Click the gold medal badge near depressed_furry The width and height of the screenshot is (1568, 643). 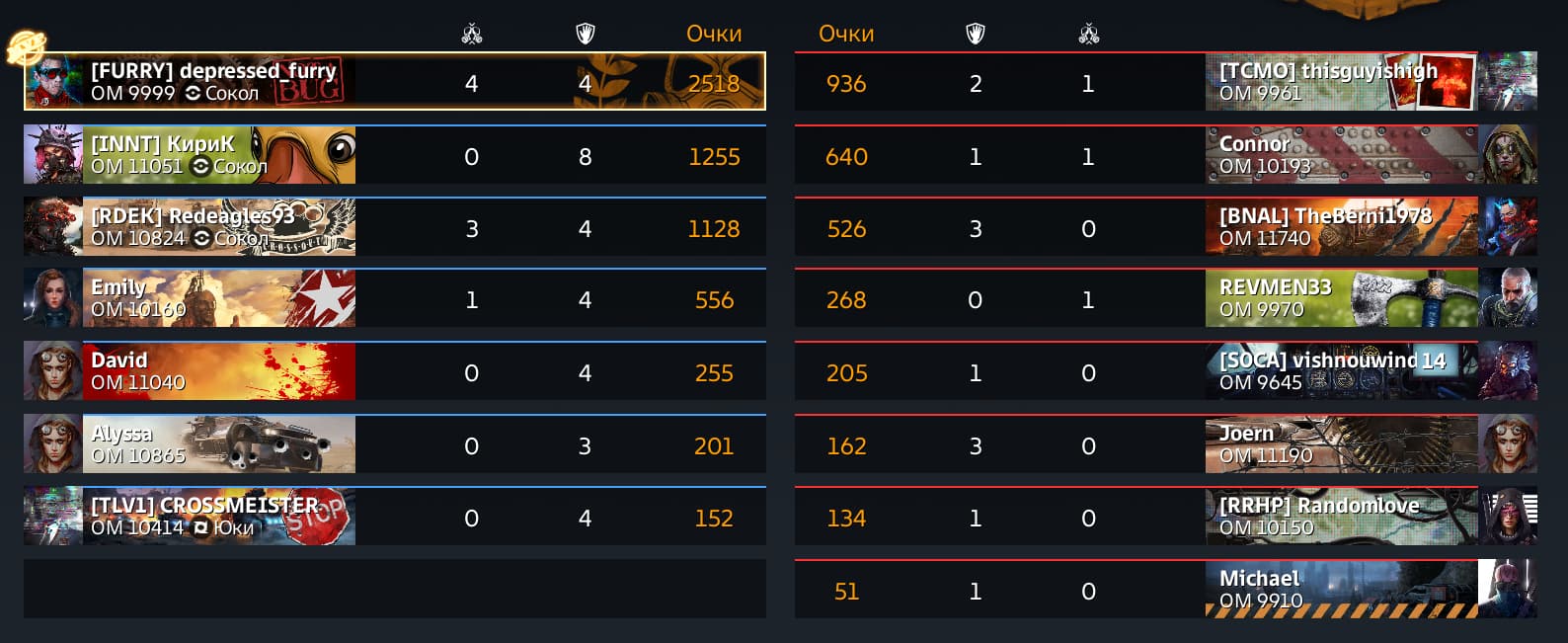pos(26,47)
